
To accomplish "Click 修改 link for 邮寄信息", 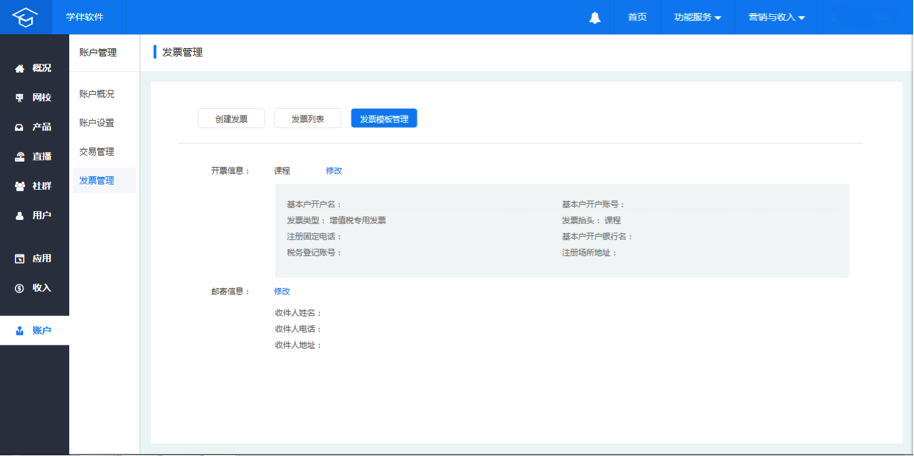I will 282,291.
